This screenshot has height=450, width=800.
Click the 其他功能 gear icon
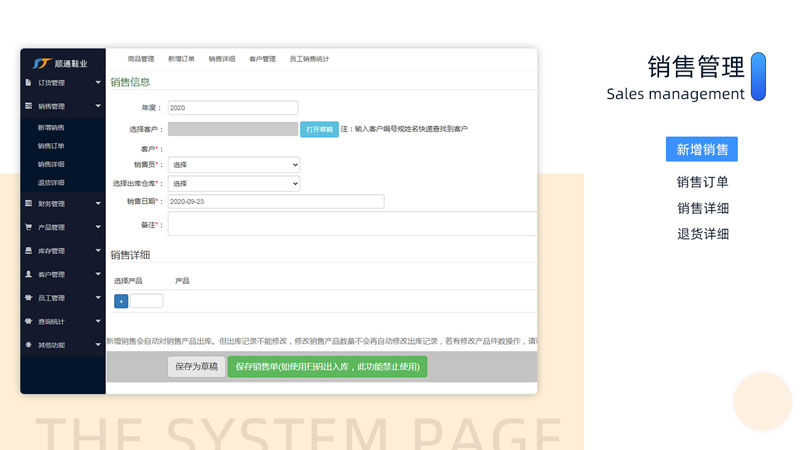pos(28,345)
